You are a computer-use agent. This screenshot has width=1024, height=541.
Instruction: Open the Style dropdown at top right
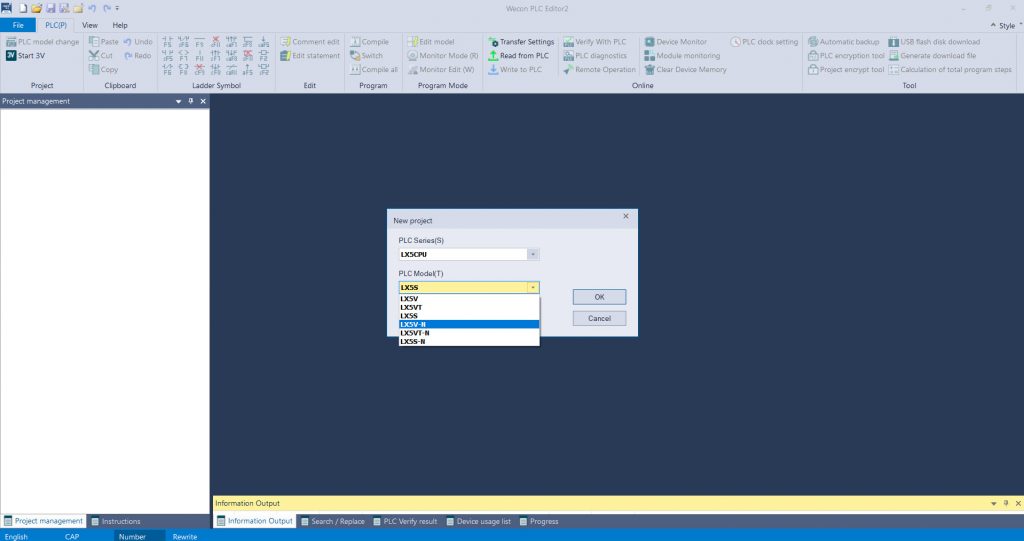[x=1006, y=25]
